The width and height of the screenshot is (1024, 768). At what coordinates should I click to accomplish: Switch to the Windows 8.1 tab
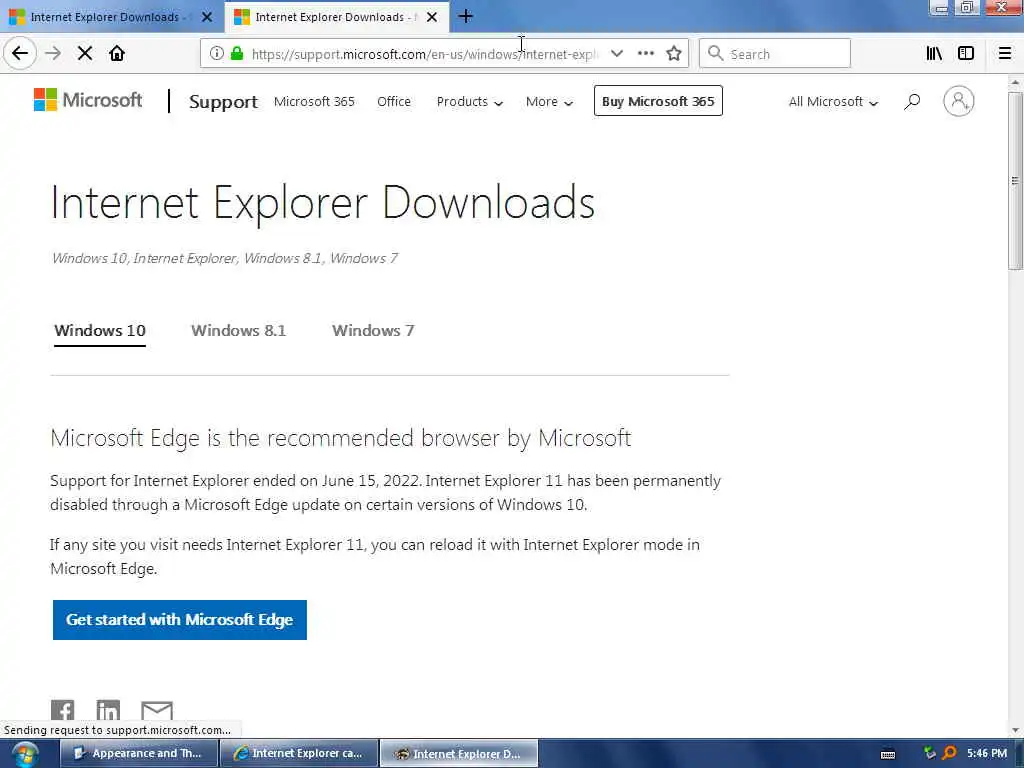point(238,331)
